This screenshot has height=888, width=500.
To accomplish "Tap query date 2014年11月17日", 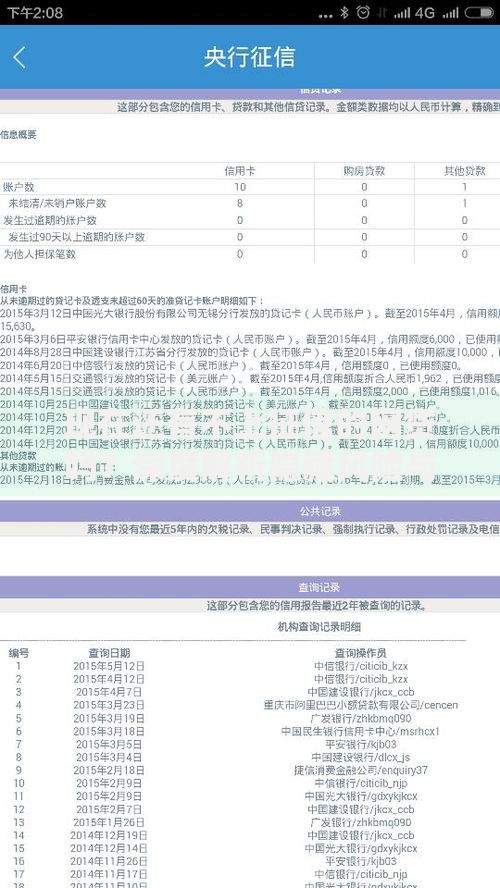I will click(x=109, y=874).
